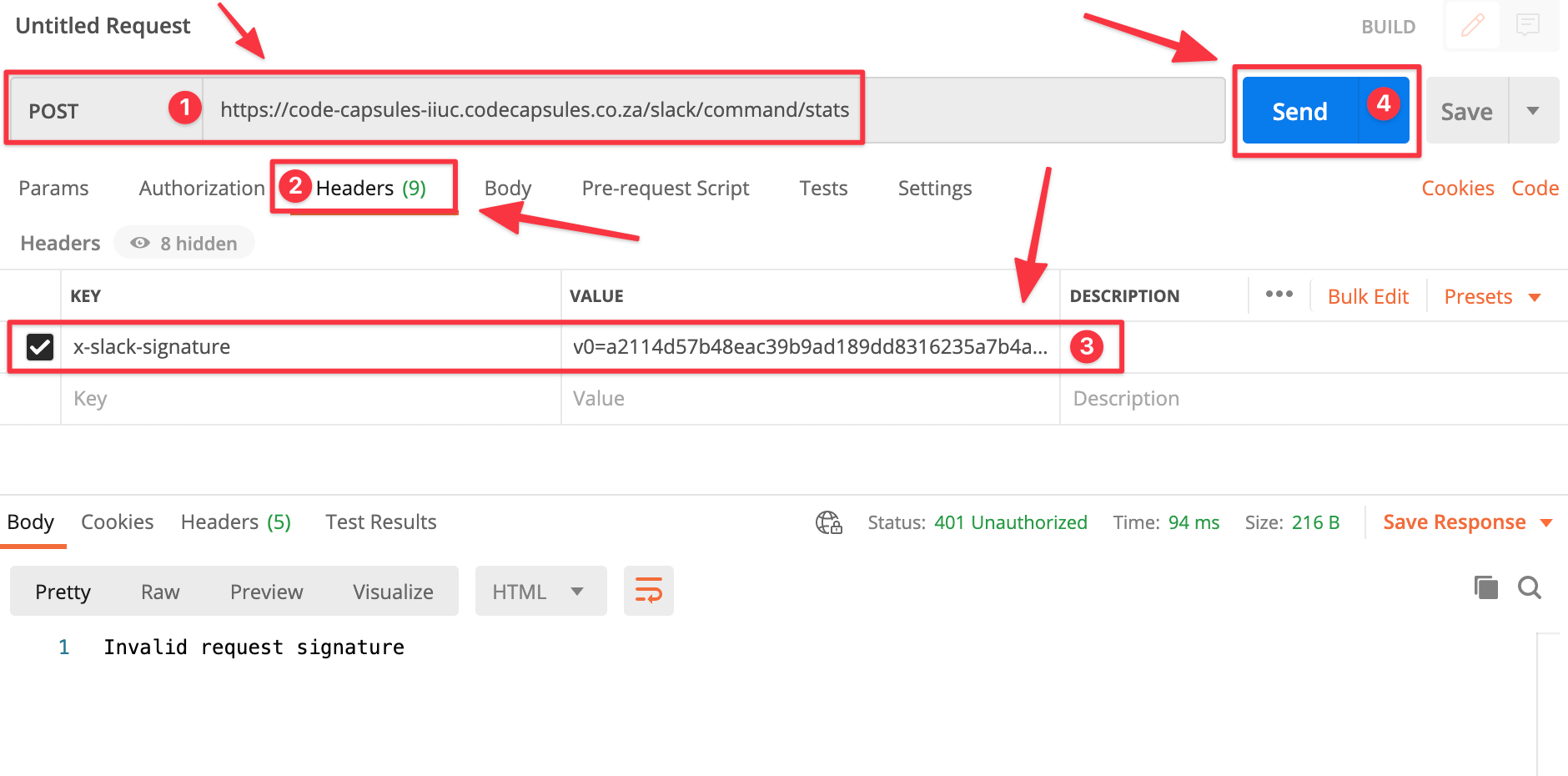Uncheck the x-slack-signature header checkbox

coord(40,346)
